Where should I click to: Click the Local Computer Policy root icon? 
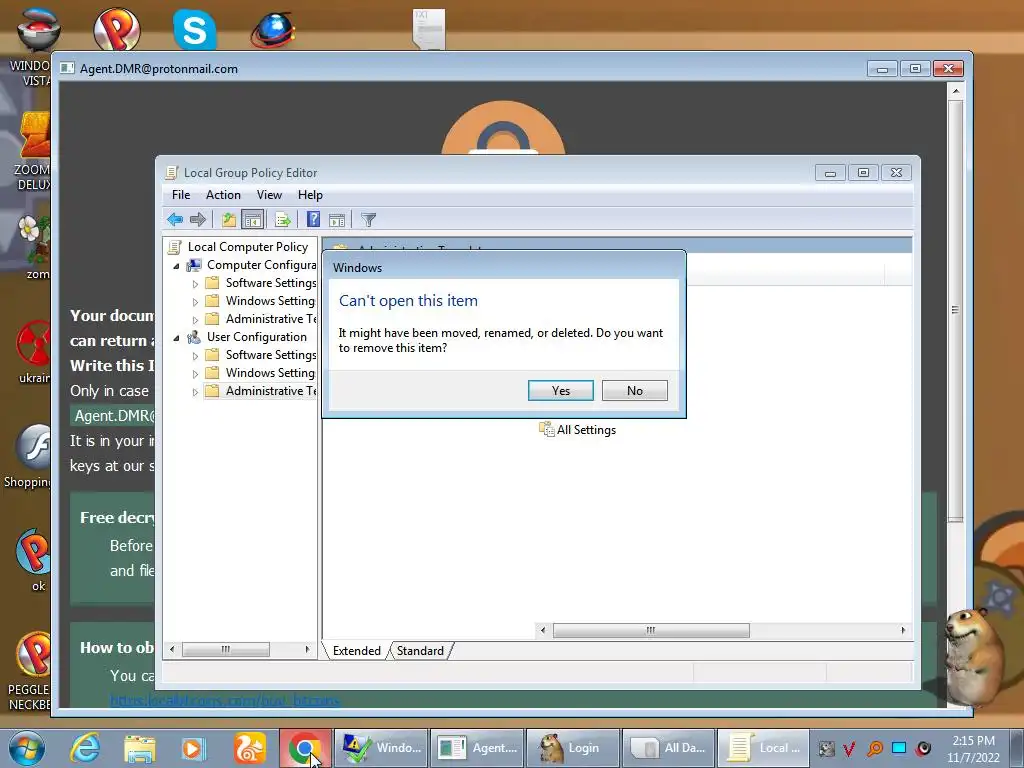click(174, 247)
